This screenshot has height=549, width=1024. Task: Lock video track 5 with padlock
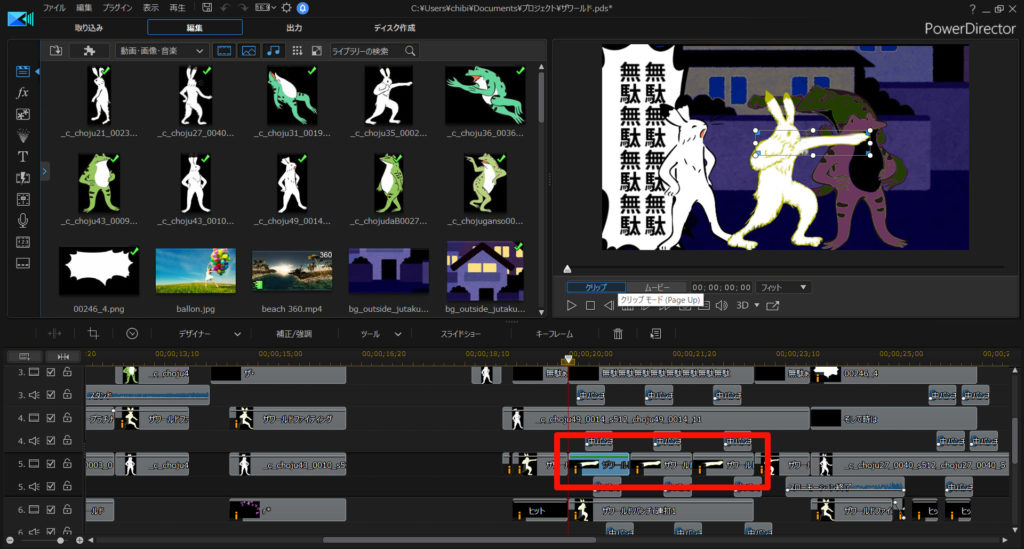(67, 463)
